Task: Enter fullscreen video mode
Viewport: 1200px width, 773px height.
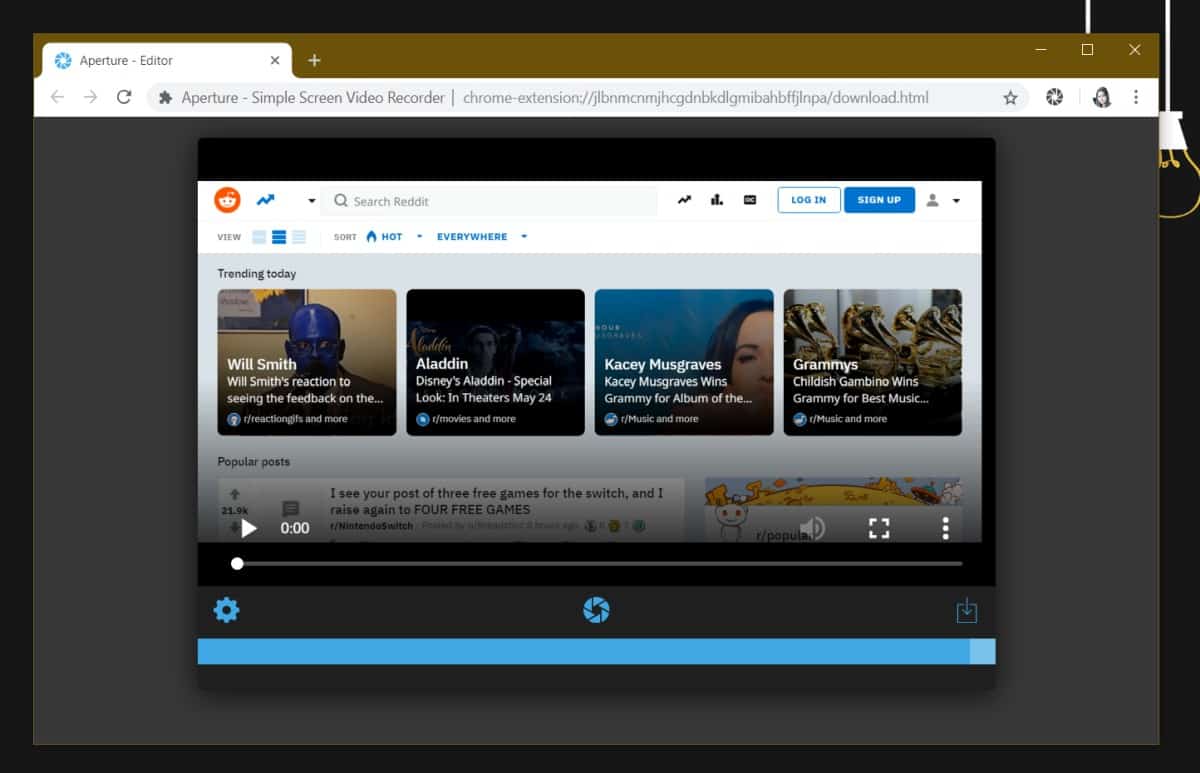Action: pyautogui.click(x=879, y=528)
